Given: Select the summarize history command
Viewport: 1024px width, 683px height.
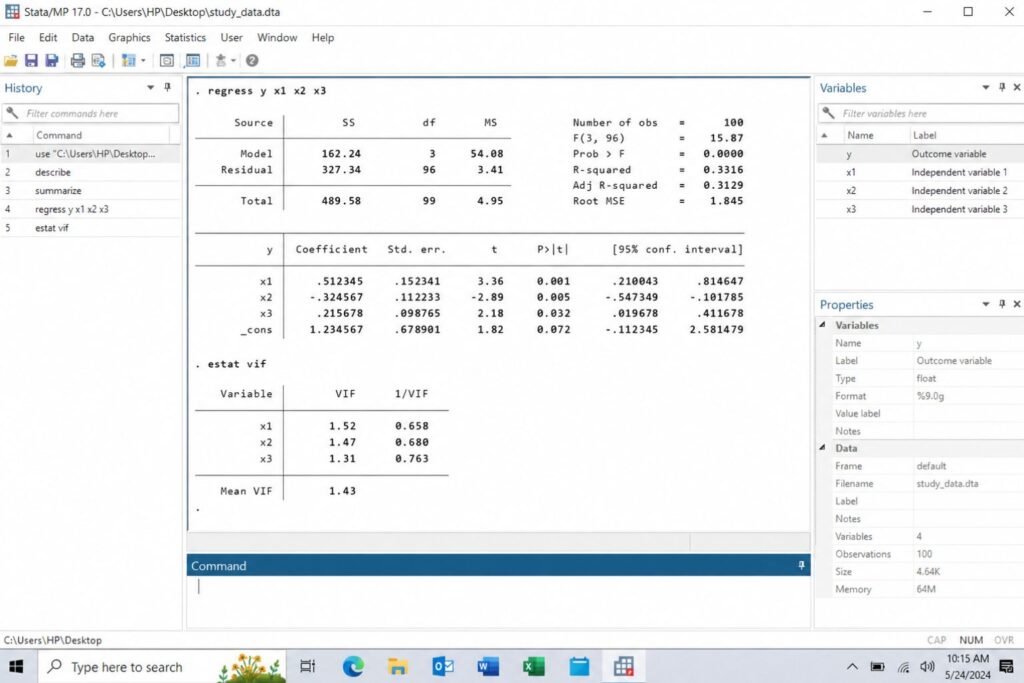Looking at the screenshot, I should coord(91,191).
